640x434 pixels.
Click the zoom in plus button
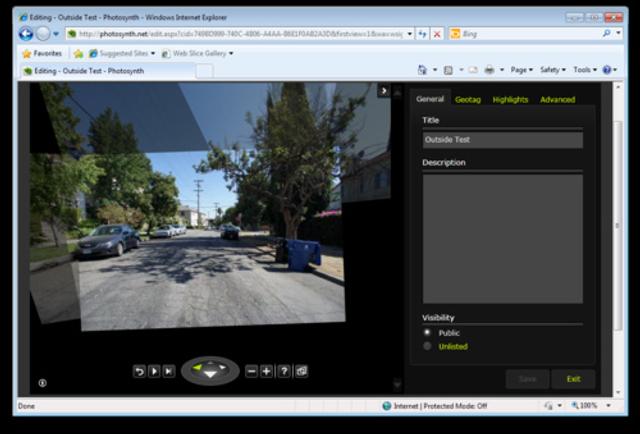coord(267,371)
